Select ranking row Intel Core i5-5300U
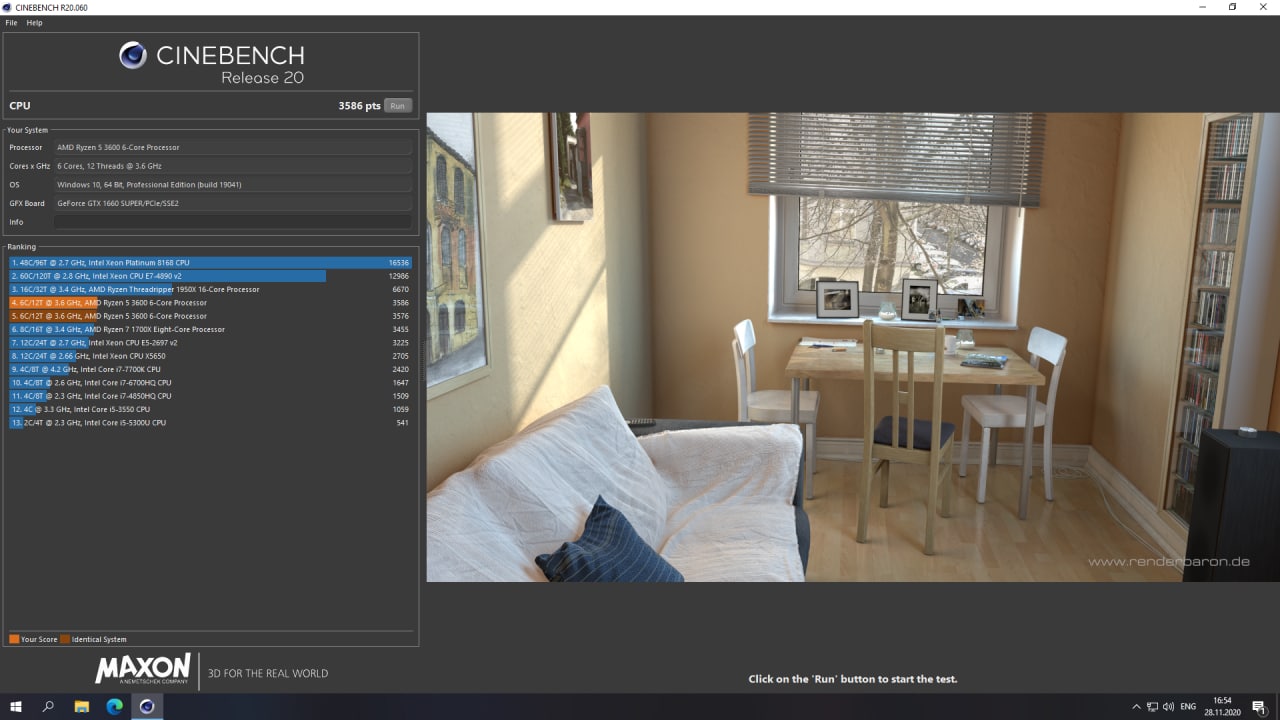Image resolution: width=1280 pixels, height=720 pixels. [210, 423]
